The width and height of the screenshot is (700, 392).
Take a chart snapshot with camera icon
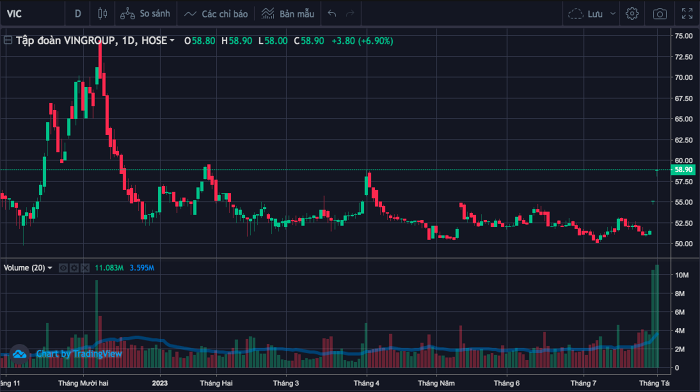point(660,14)
